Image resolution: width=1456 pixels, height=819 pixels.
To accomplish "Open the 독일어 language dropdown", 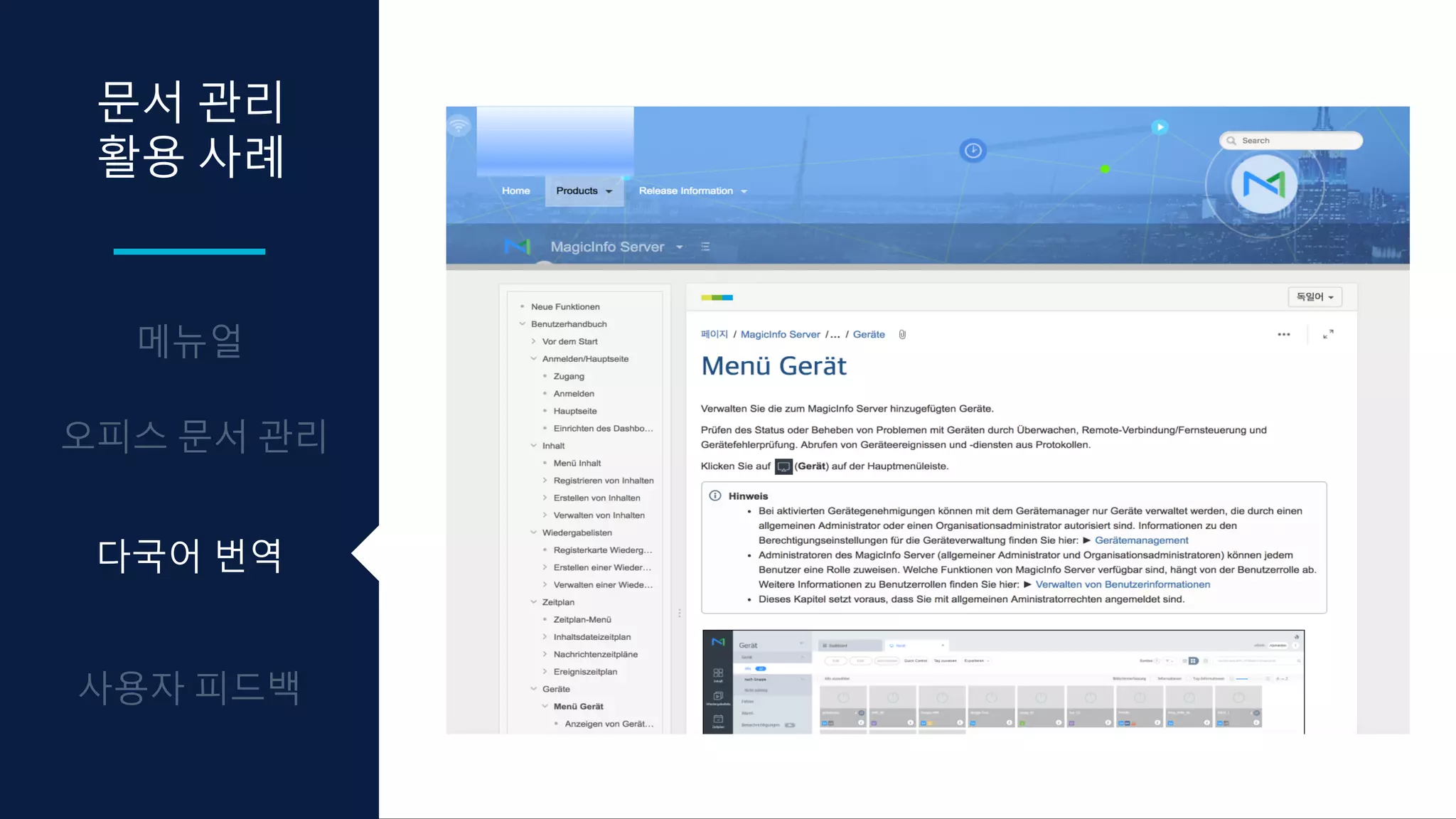I will click(x=1315, y=297).
